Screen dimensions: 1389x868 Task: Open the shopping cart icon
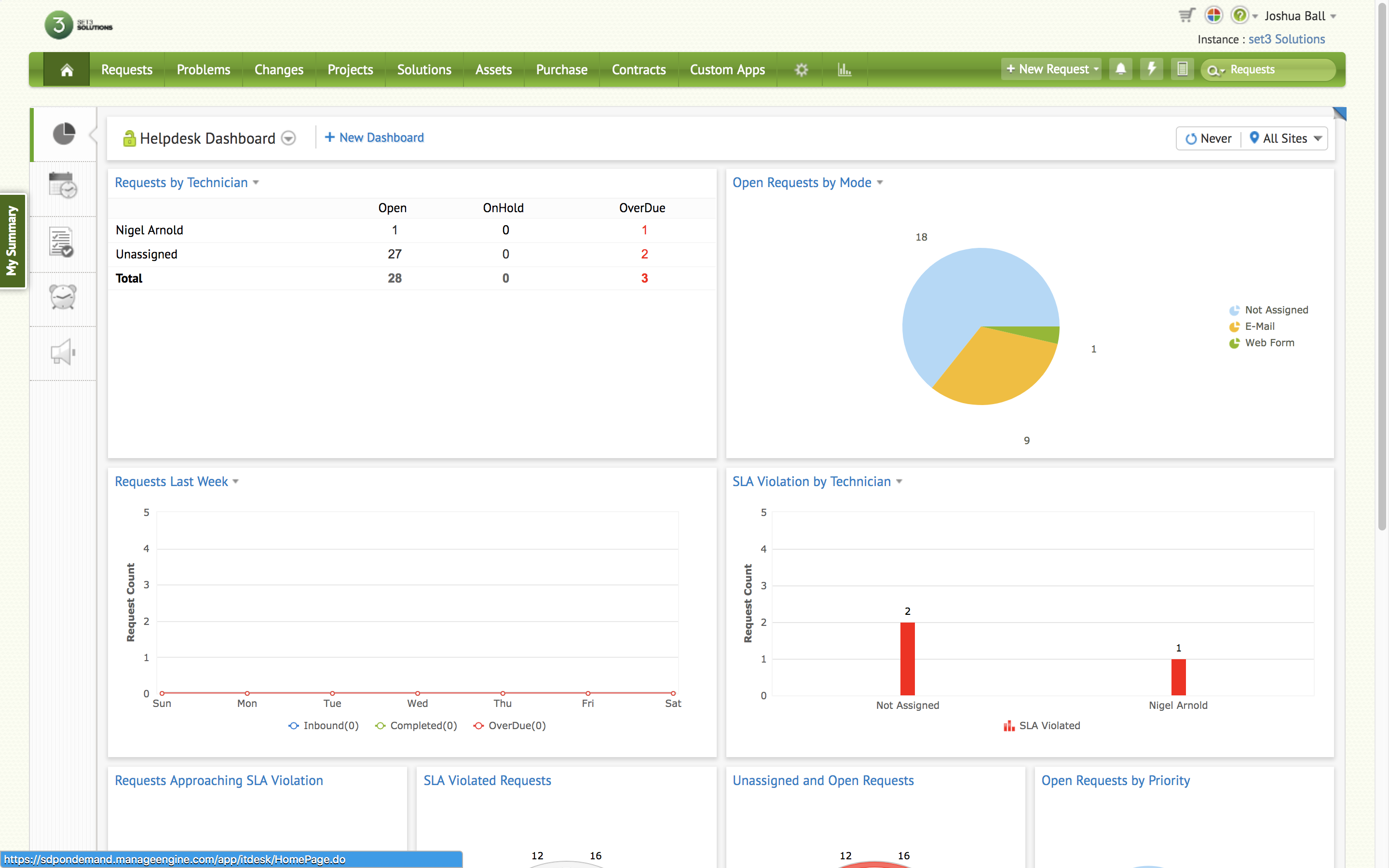point(1186,15)
